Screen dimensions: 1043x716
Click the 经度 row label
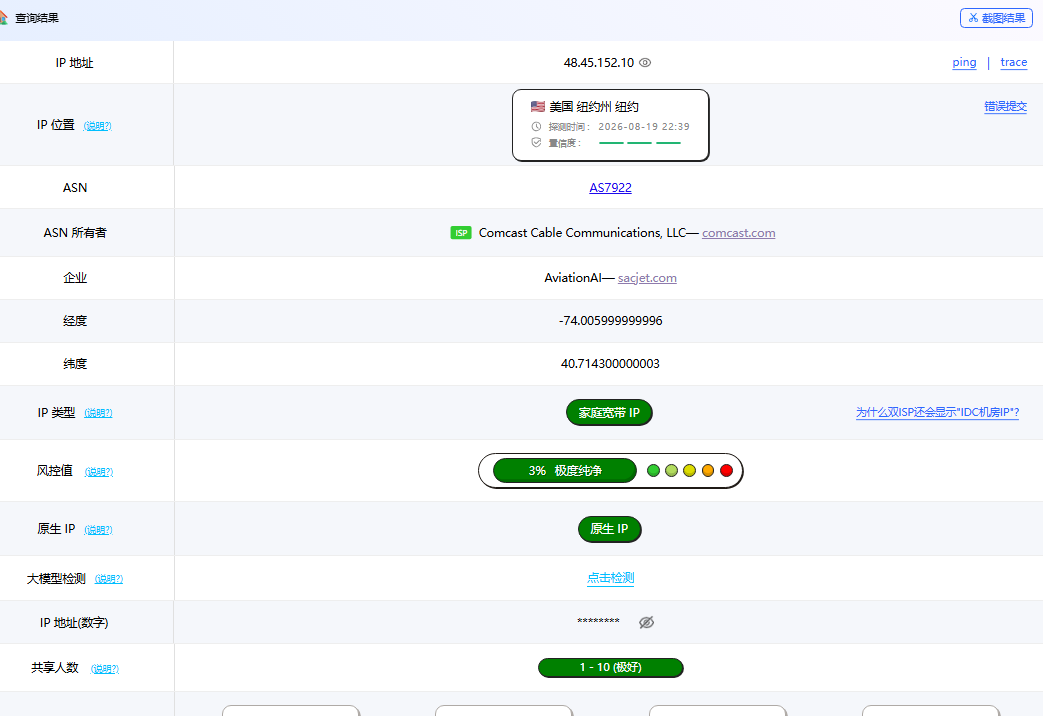tap(74, 321)
